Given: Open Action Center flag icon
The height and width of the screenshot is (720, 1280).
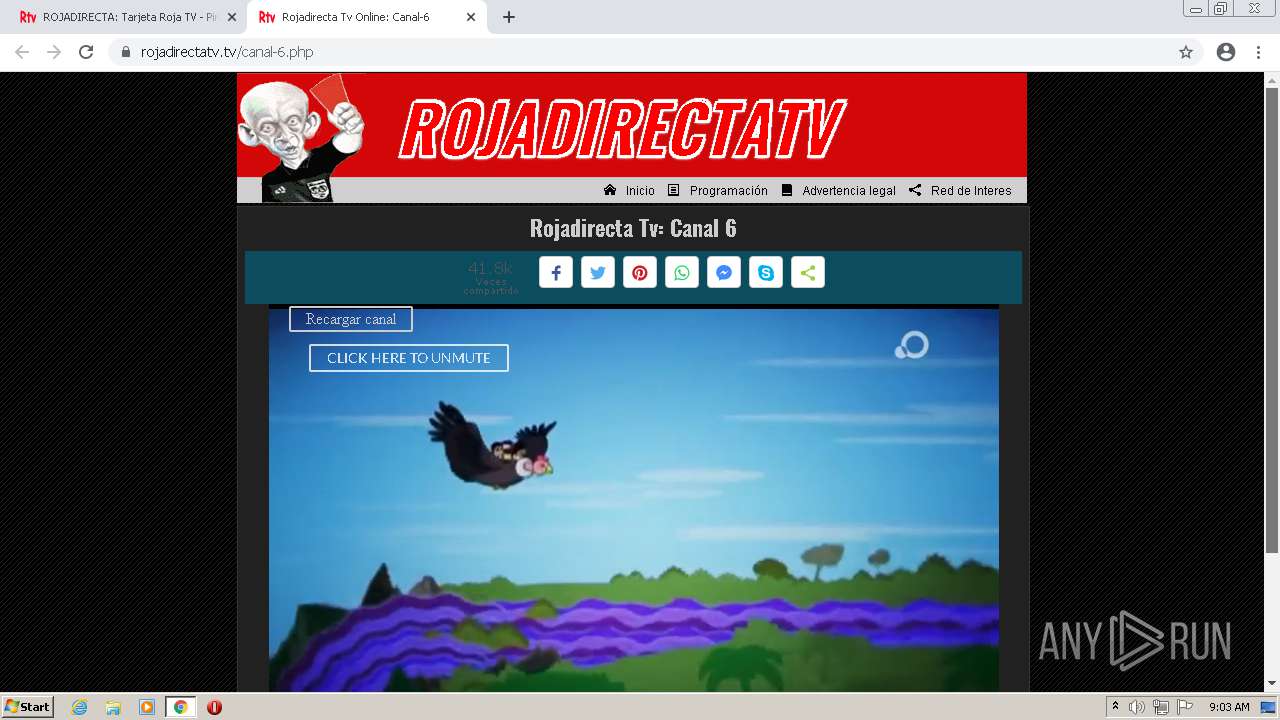Looking at the screenshot, I should click(x=1185, y=707).
